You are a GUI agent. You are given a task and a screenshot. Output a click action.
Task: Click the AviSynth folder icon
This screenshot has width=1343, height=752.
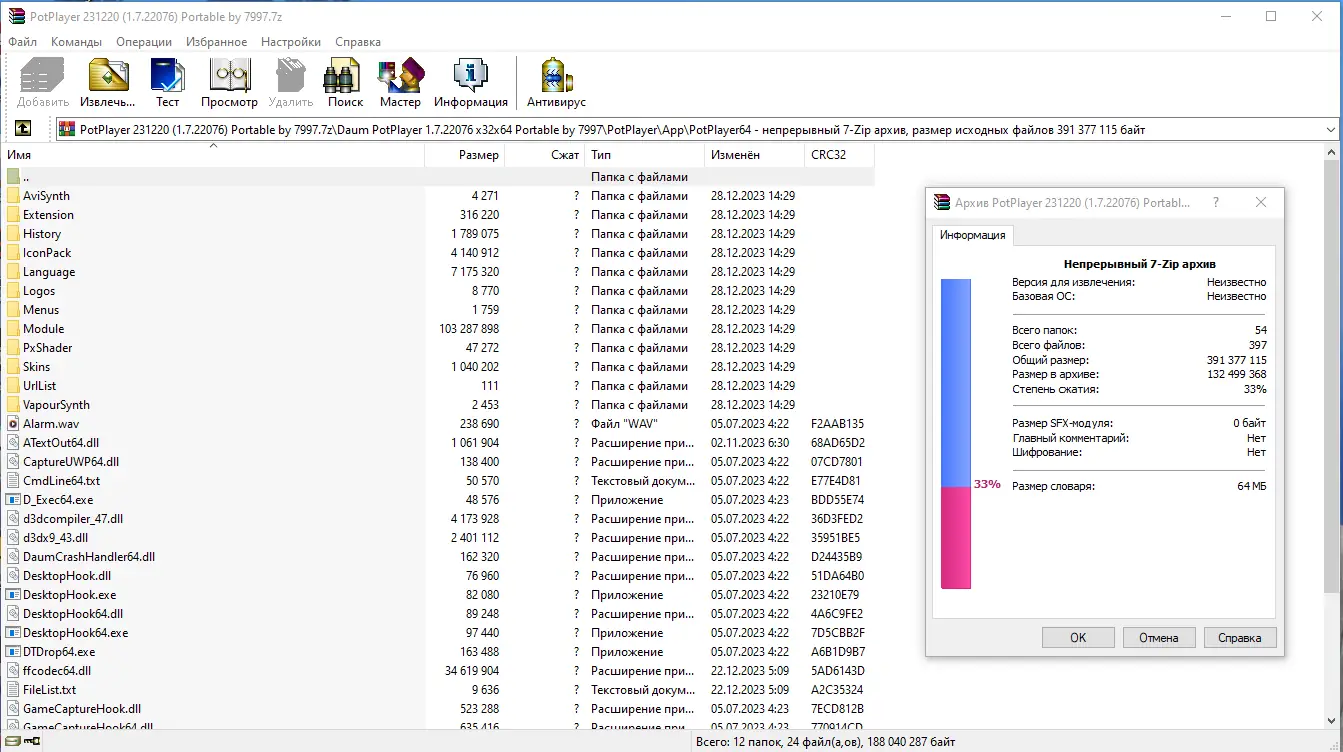(x=13, y=196)
